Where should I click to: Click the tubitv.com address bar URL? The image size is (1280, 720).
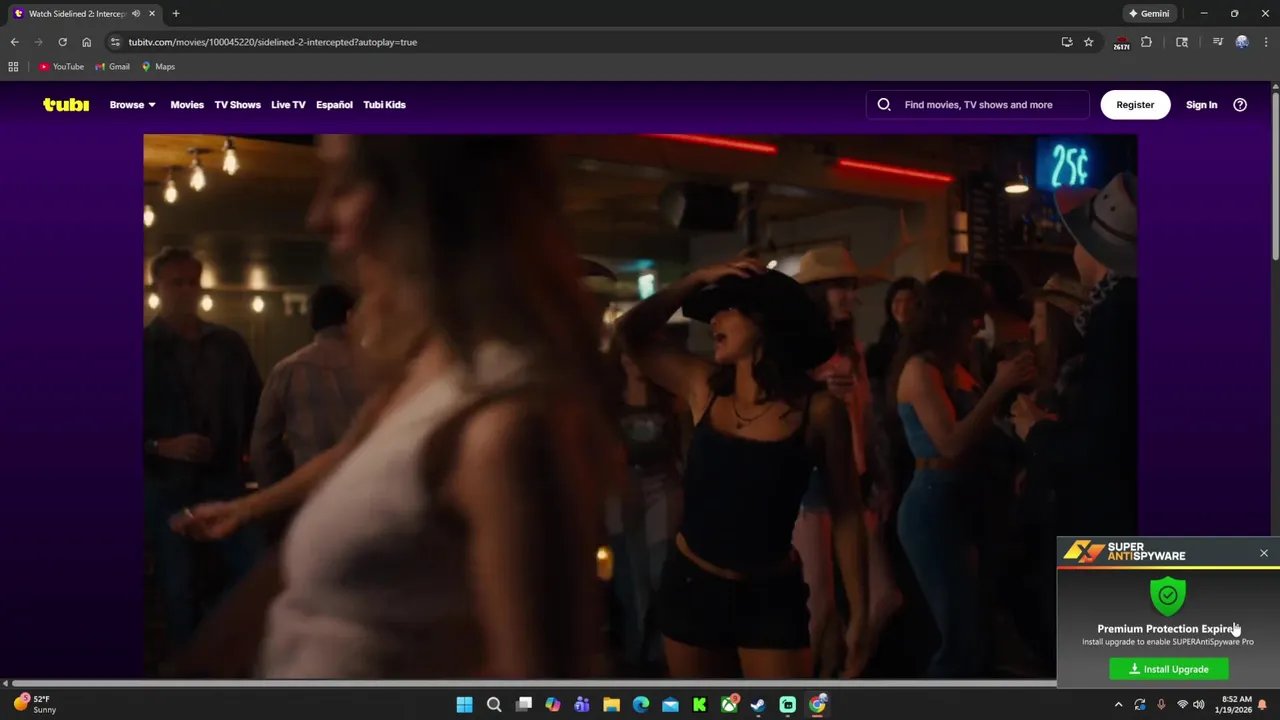tap(272, 42)
